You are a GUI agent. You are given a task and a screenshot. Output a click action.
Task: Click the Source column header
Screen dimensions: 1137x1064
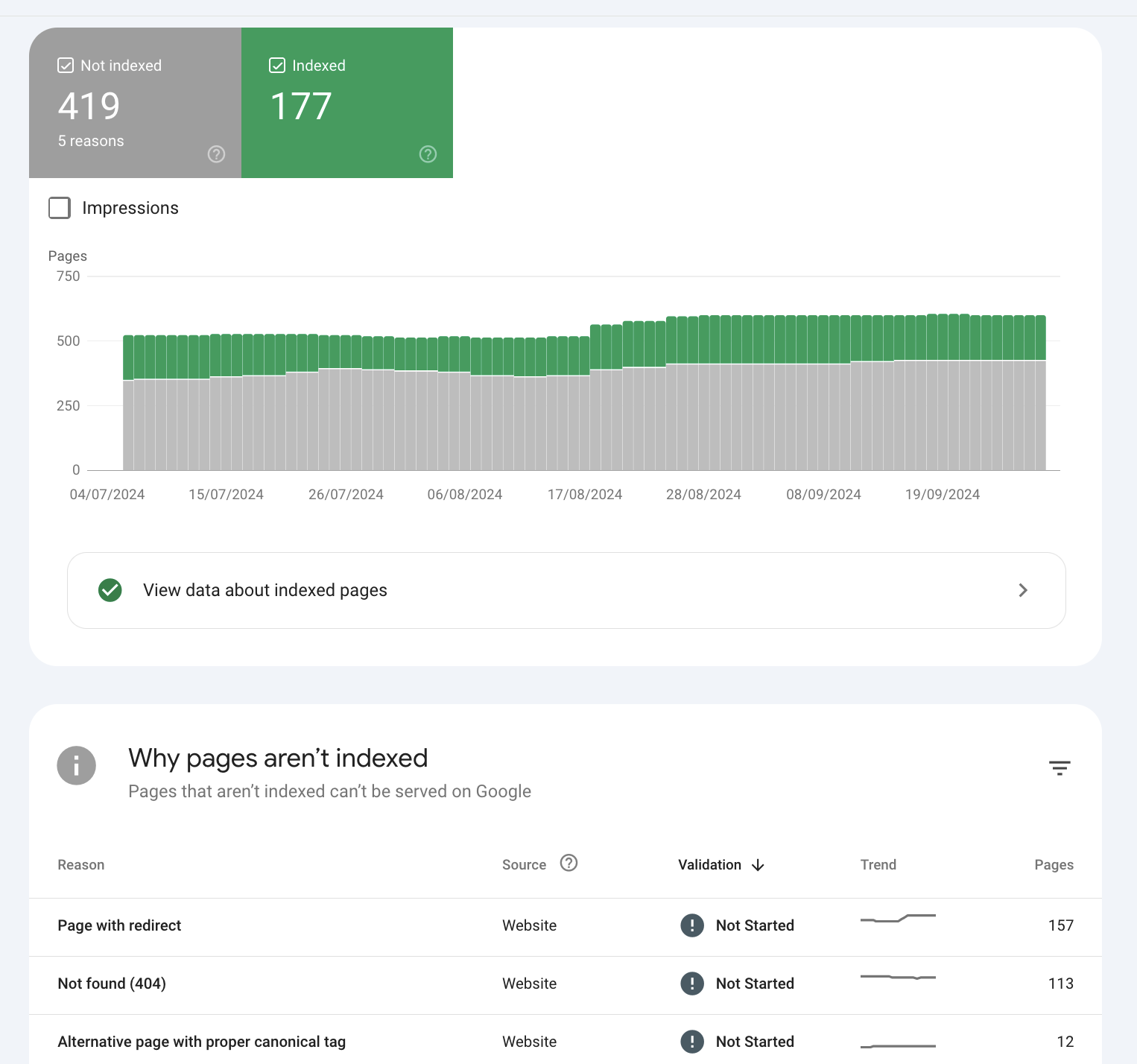click(x=524, y=865)
